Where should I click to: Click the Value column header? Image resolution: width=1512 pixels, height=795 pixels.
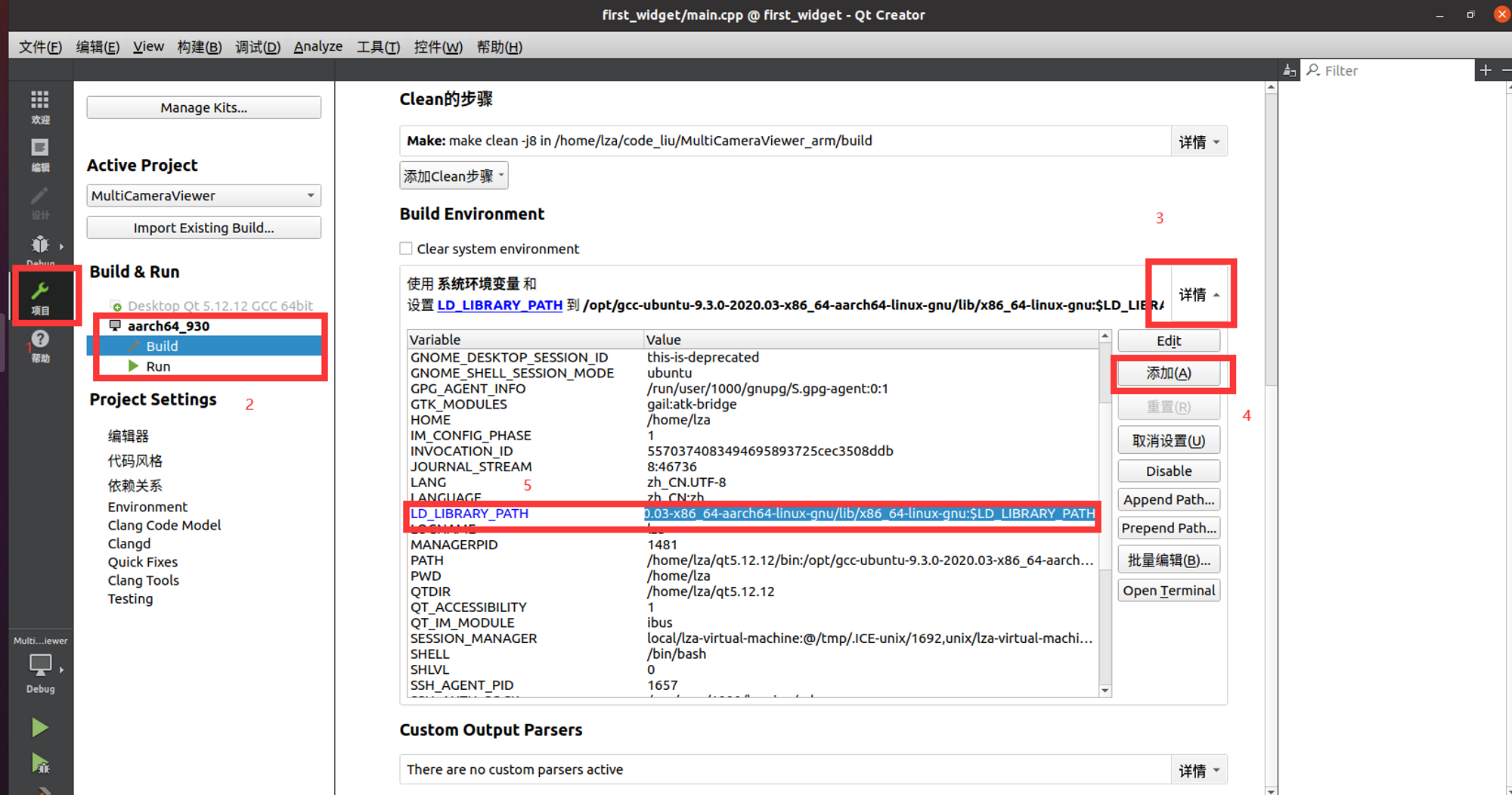(x=871, y=340)
